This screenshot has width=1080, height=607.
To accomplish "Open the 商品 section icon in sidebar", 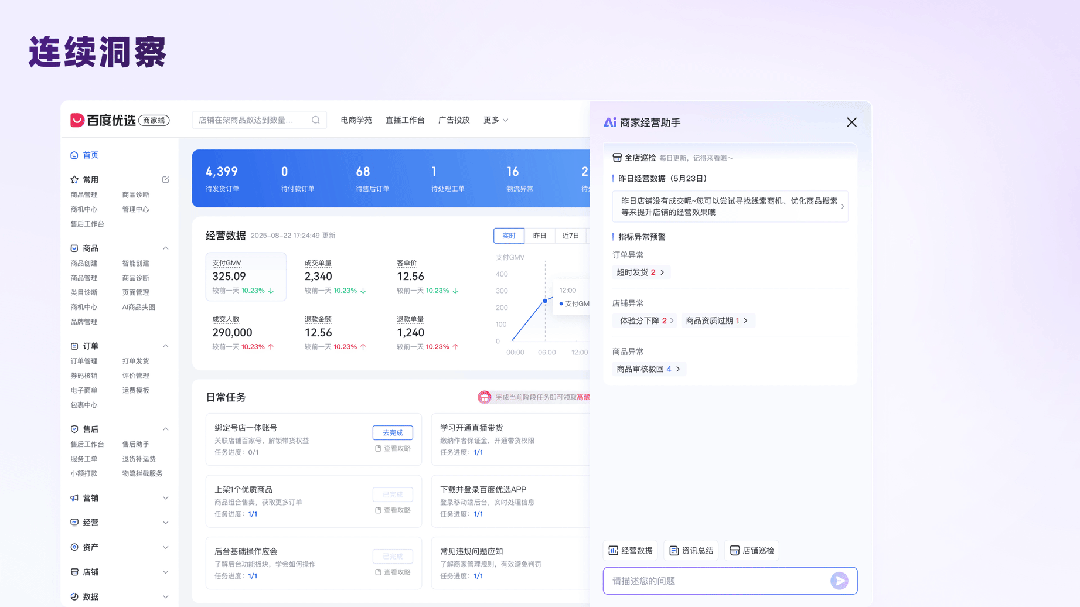I will [x=73, y=246].
